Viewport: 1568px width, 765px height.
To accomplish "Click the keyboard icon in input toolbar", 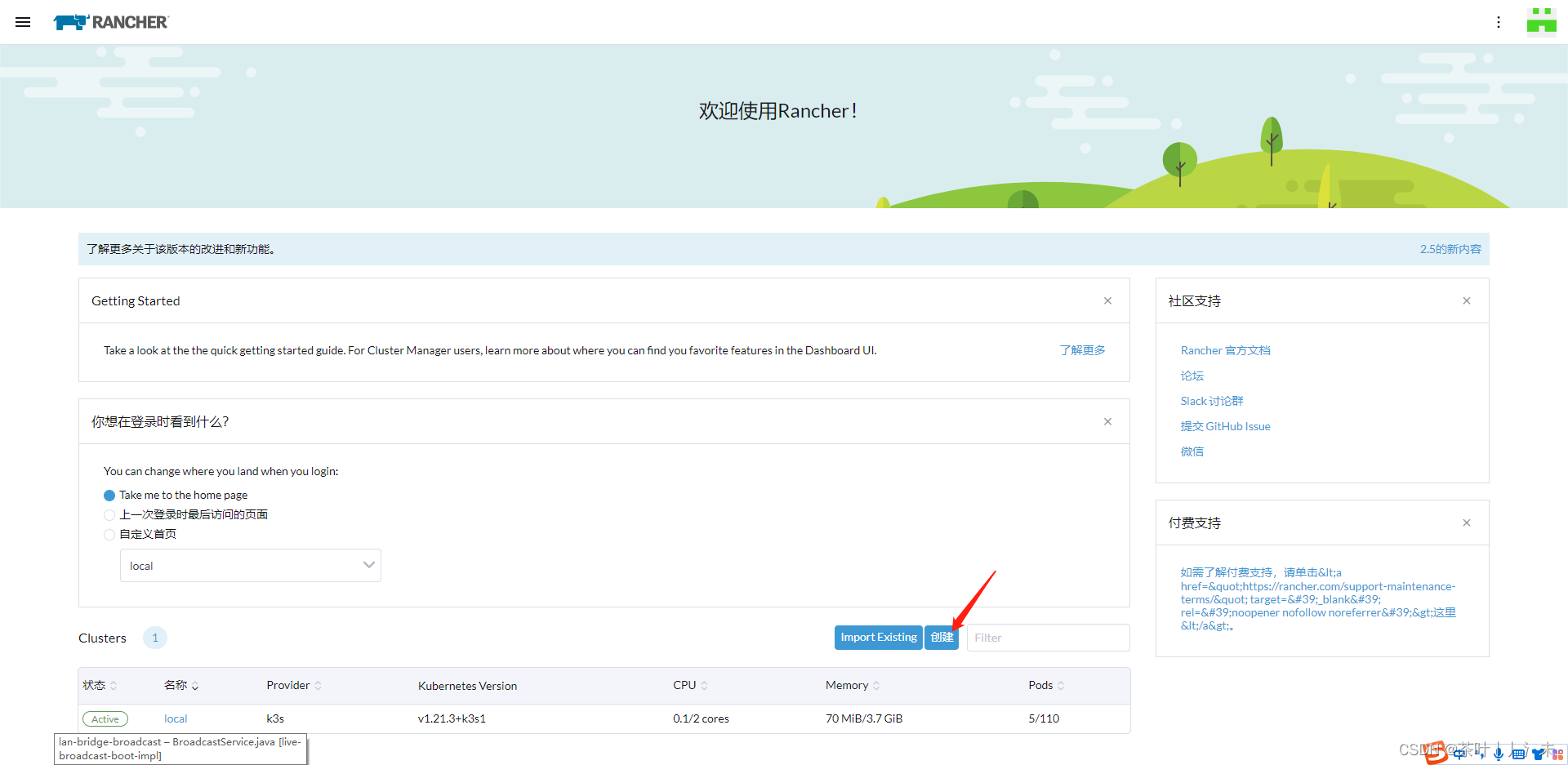I will (1518, 754).
